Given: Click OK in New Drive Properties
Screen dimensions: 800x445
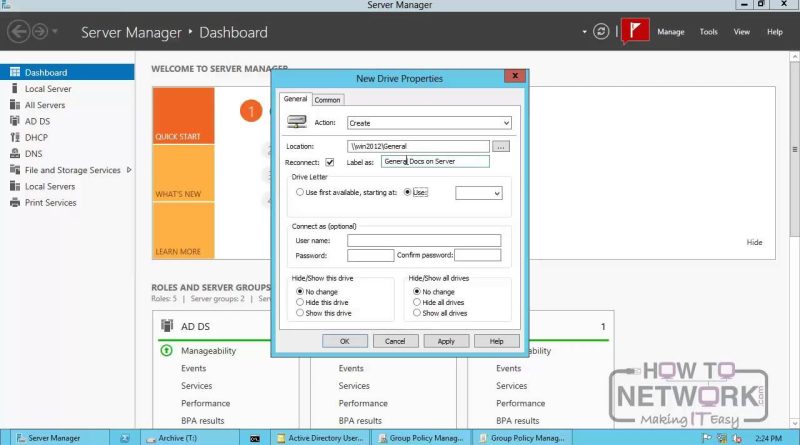Looking at the screenshot, I should pyautogui.click(x=345, y=341).
